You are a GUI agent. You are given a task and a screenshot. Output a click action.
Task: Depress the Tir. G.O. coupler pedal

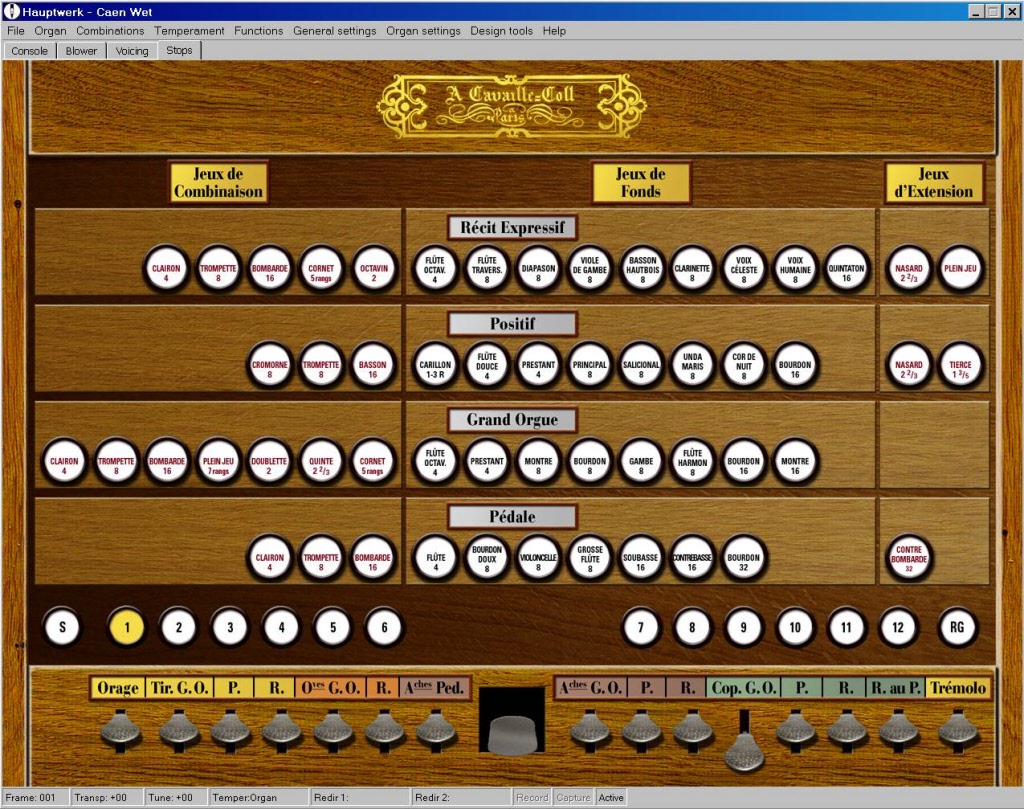[179, 729]
